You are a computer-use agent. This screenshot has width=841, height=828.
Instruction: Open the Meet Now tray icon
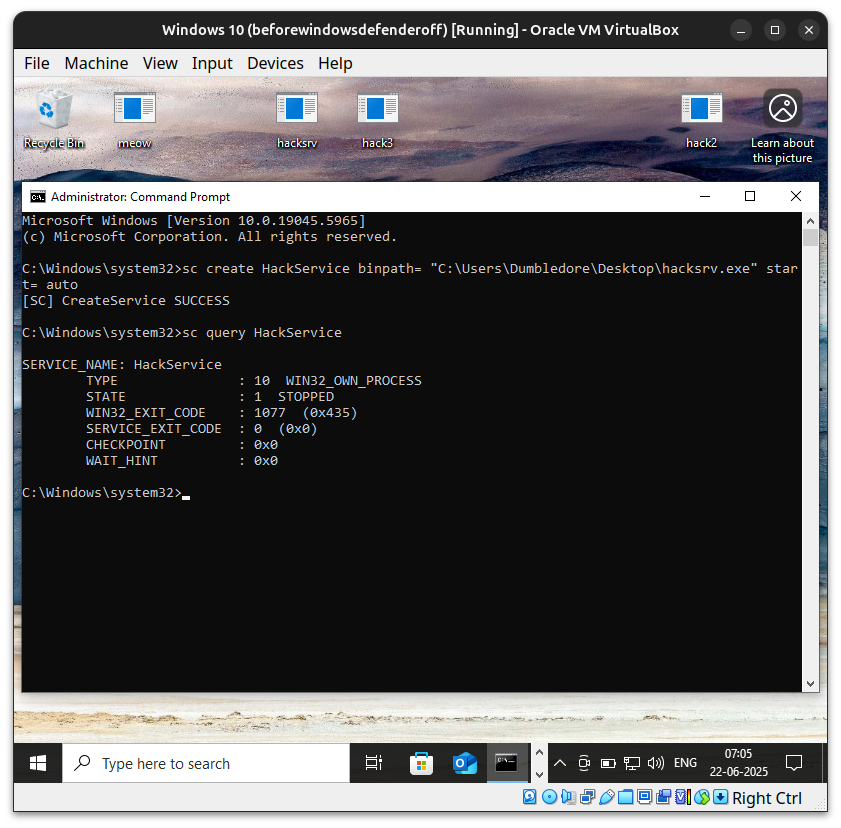[x=584, y=763]
